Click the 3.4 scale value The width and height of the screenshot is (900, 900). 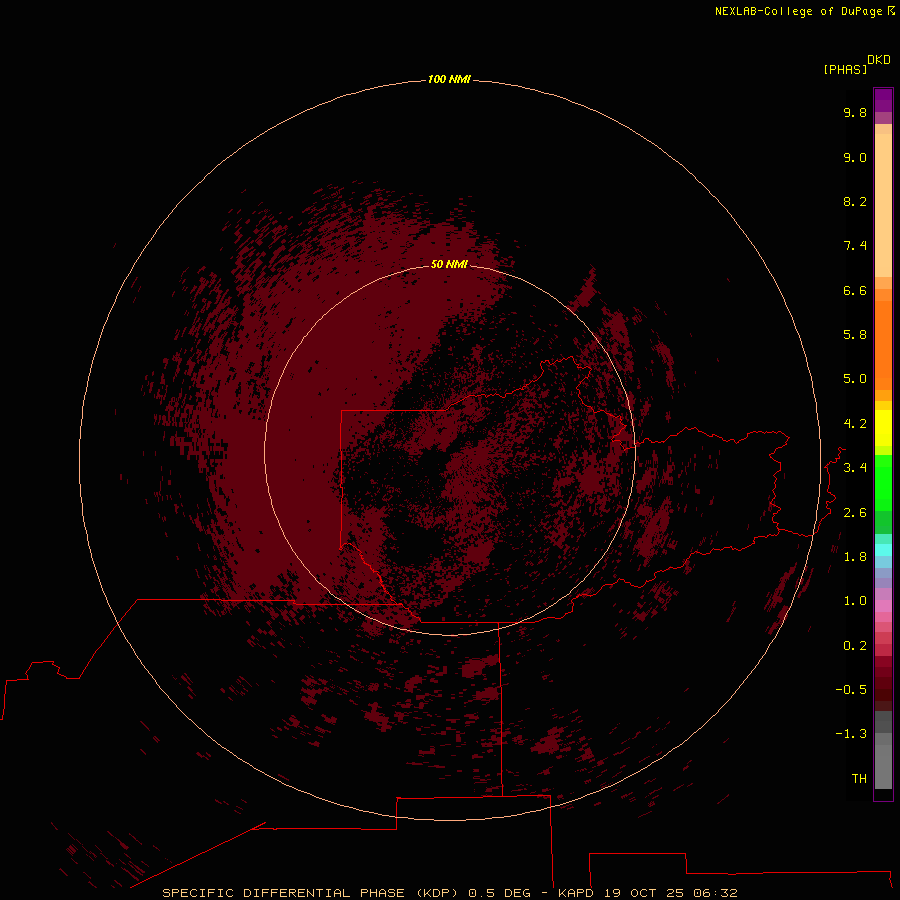855,468
